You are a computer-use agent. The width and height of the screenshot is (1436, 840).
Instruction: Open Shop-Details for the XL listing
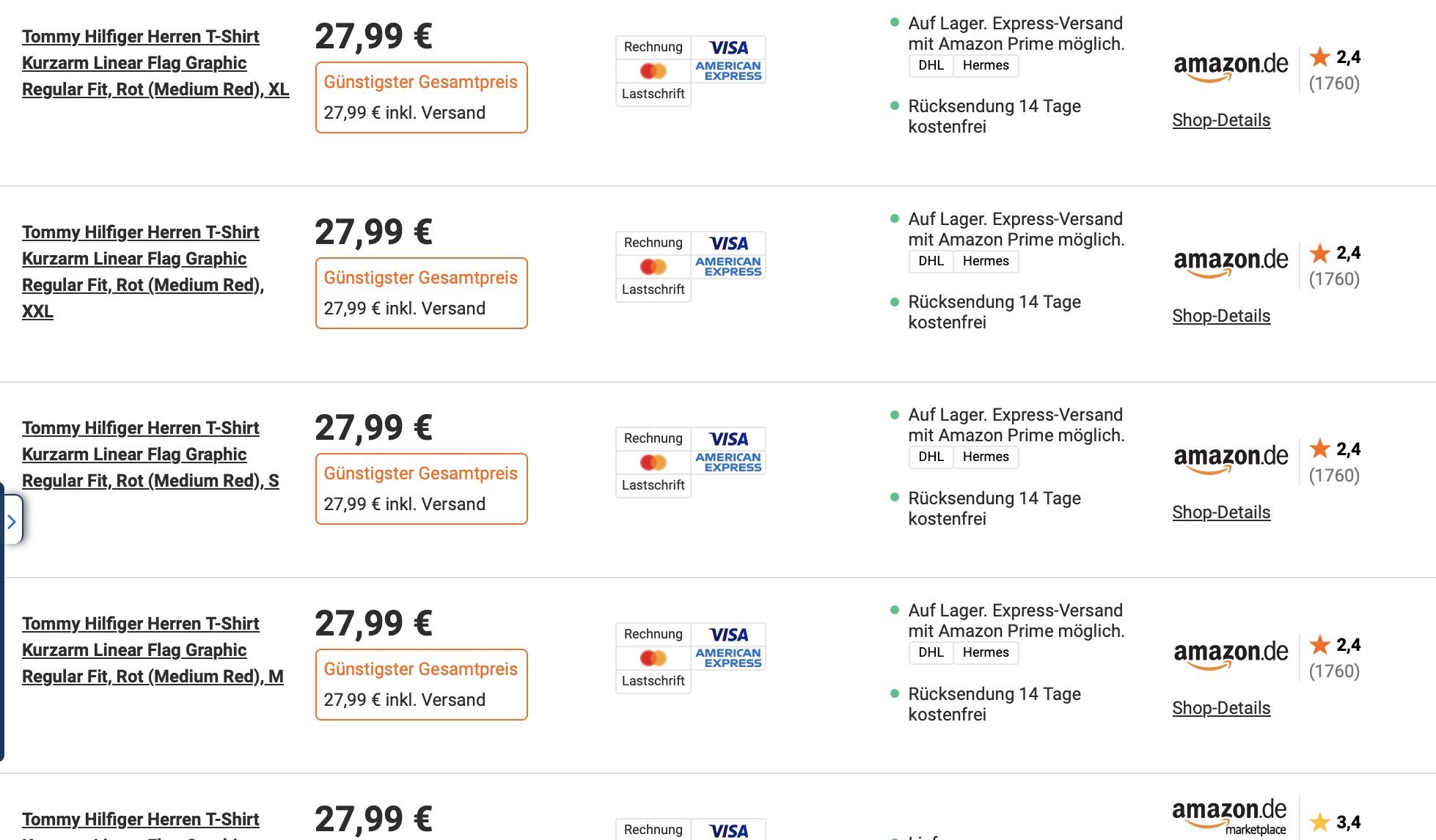pyautogui.click(x=1221, y=119)
